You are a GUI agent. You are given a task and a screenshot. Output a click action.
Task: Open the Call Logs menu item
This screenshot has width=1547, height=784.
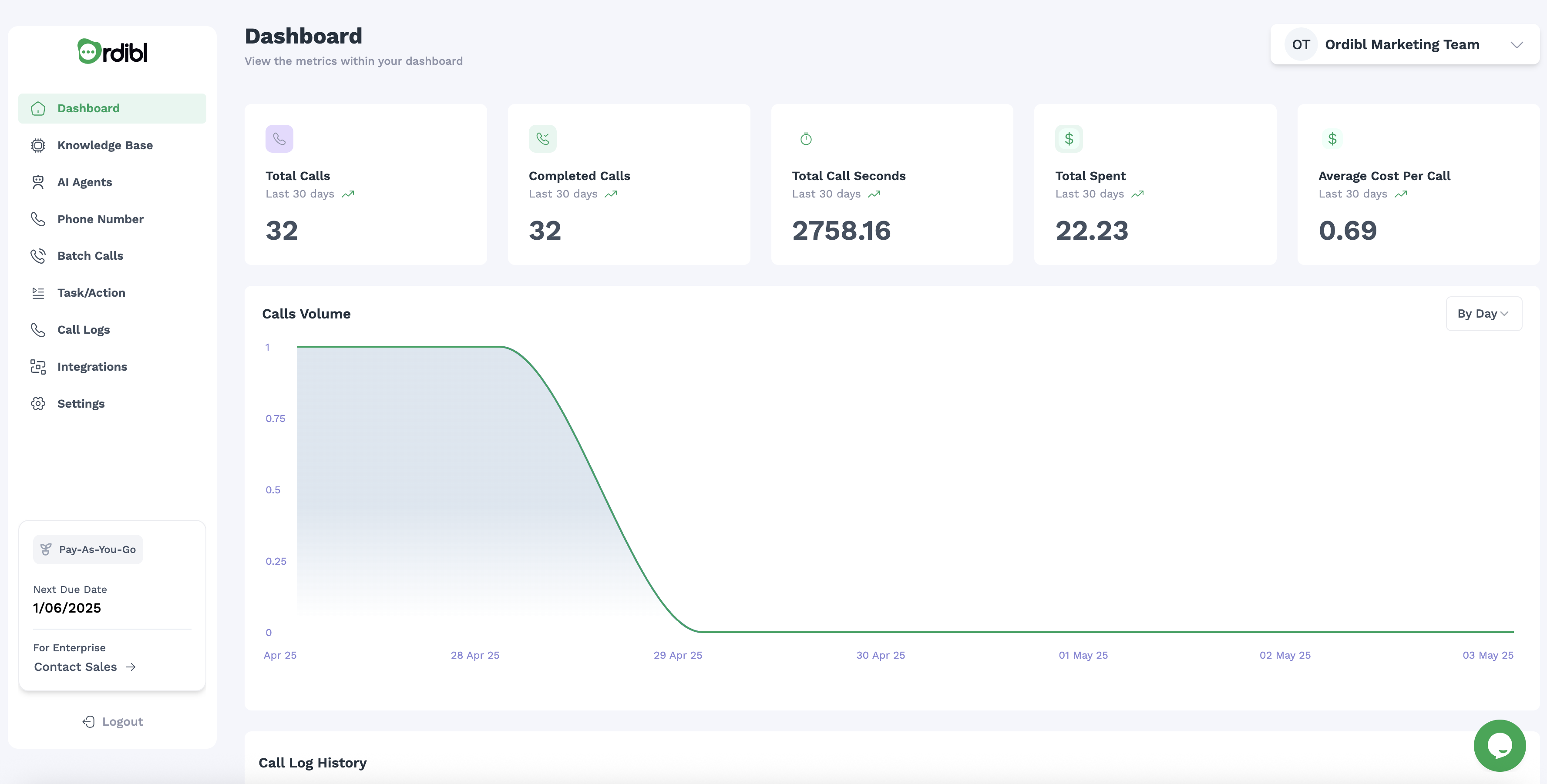(x=84, y=330)
